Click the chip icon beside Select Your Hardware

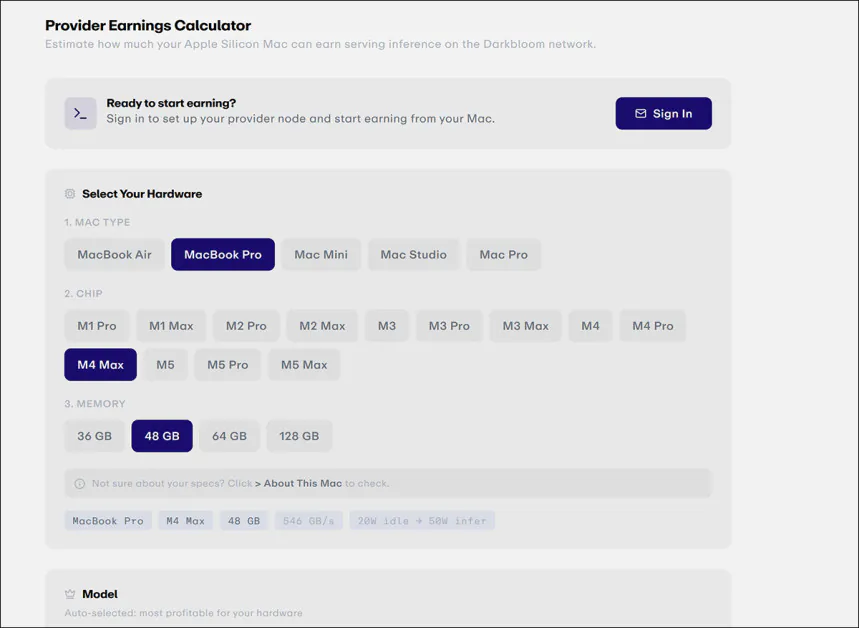click(70, 193)
